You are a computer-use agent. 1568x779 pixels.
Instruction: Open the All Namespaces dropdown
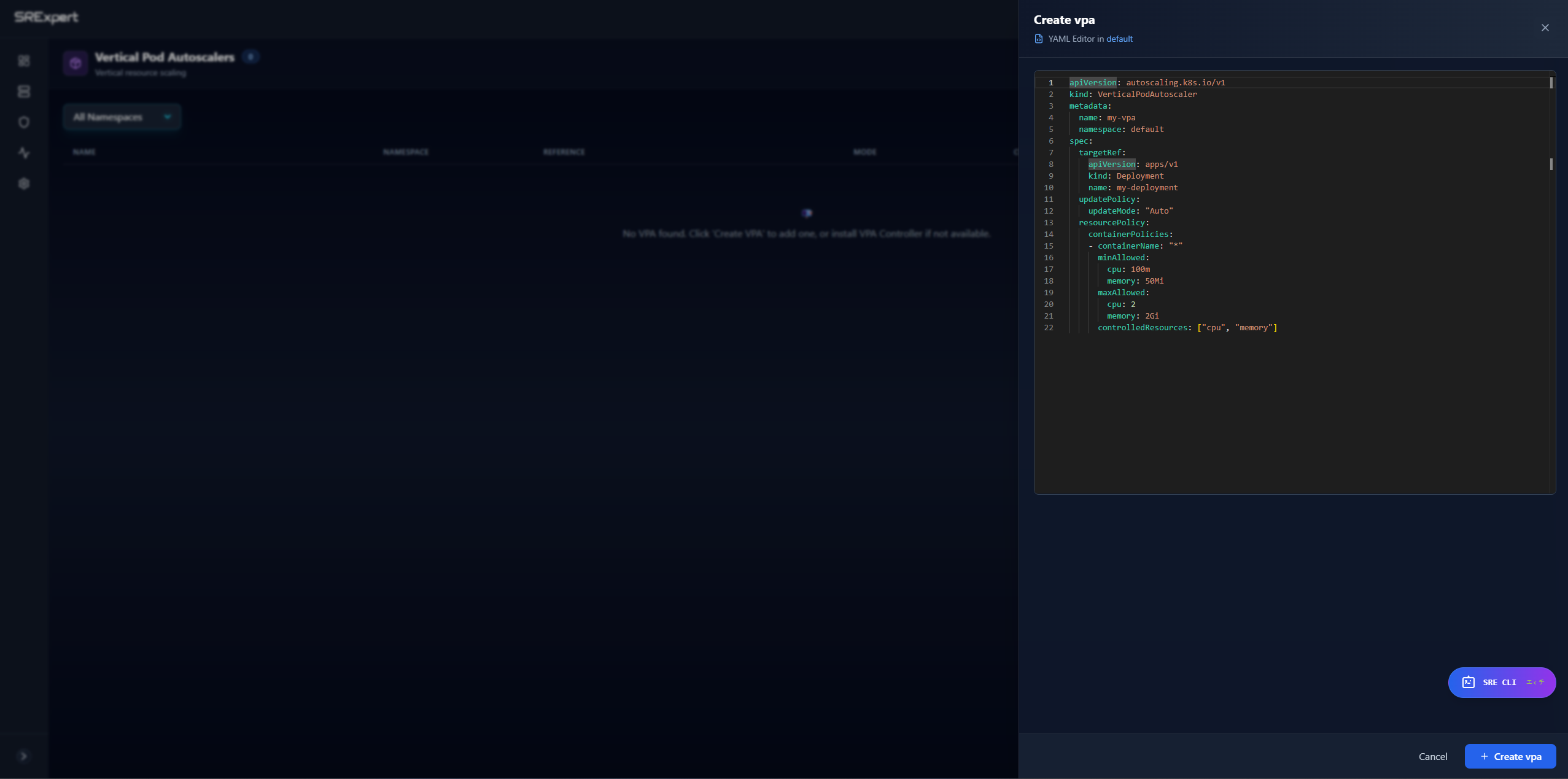[x=122, y=117]
